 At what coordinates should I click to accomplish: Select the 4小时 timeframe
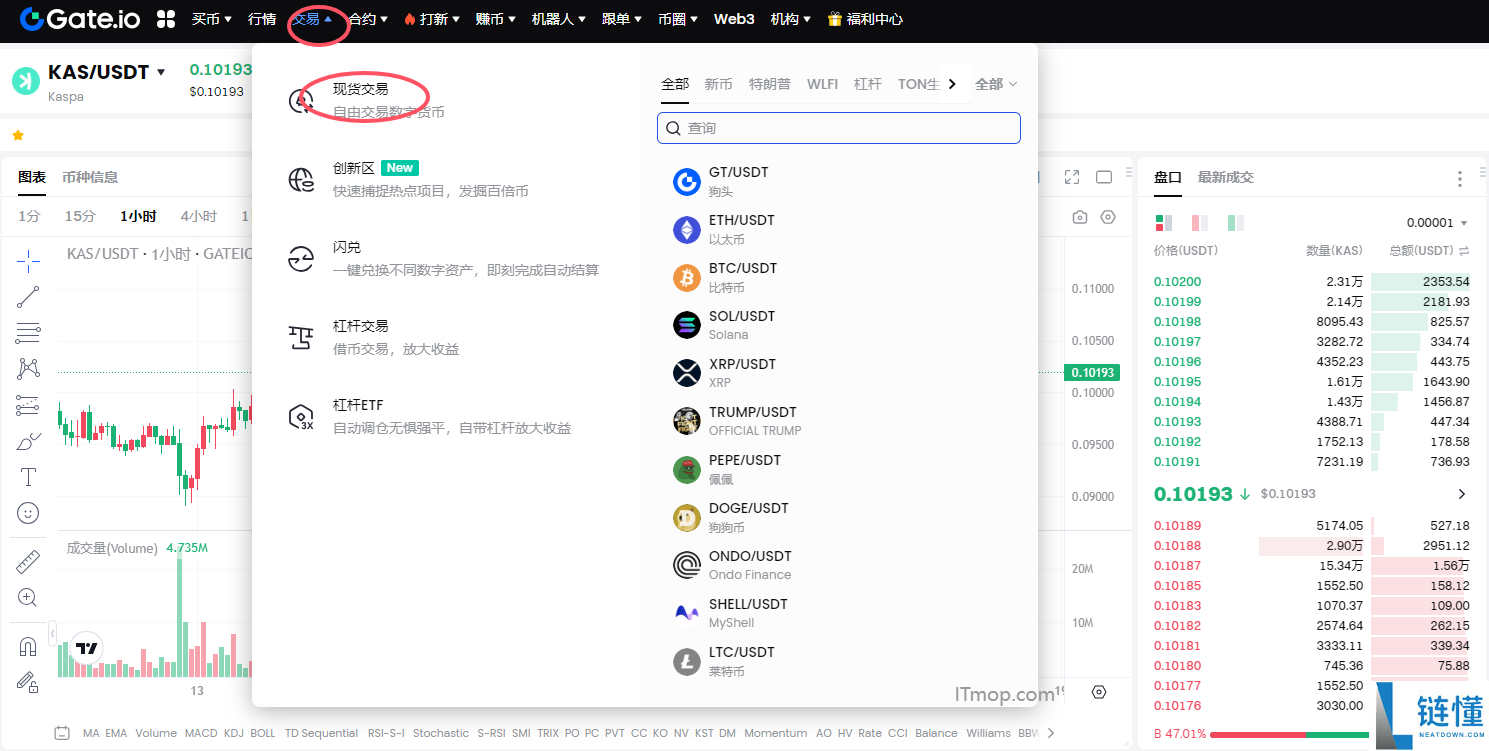(198, 216)
